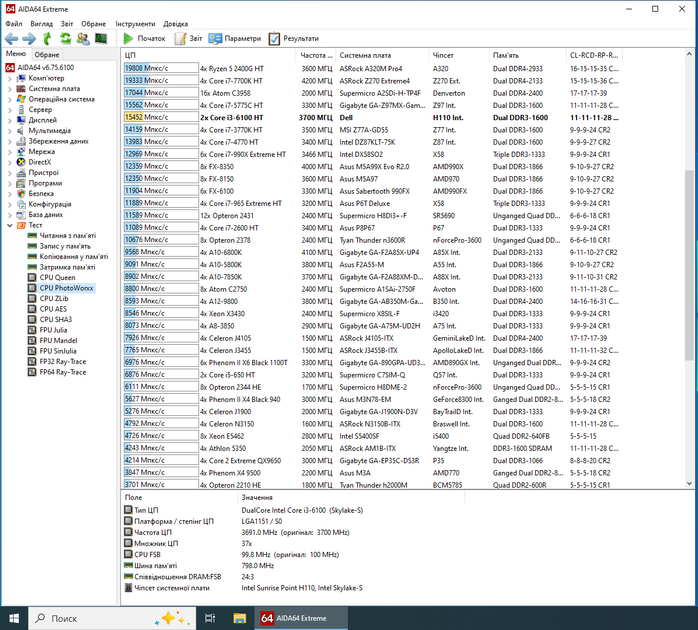
Task: Select Конфігурація tree item
Action: (x=50, y=204)
